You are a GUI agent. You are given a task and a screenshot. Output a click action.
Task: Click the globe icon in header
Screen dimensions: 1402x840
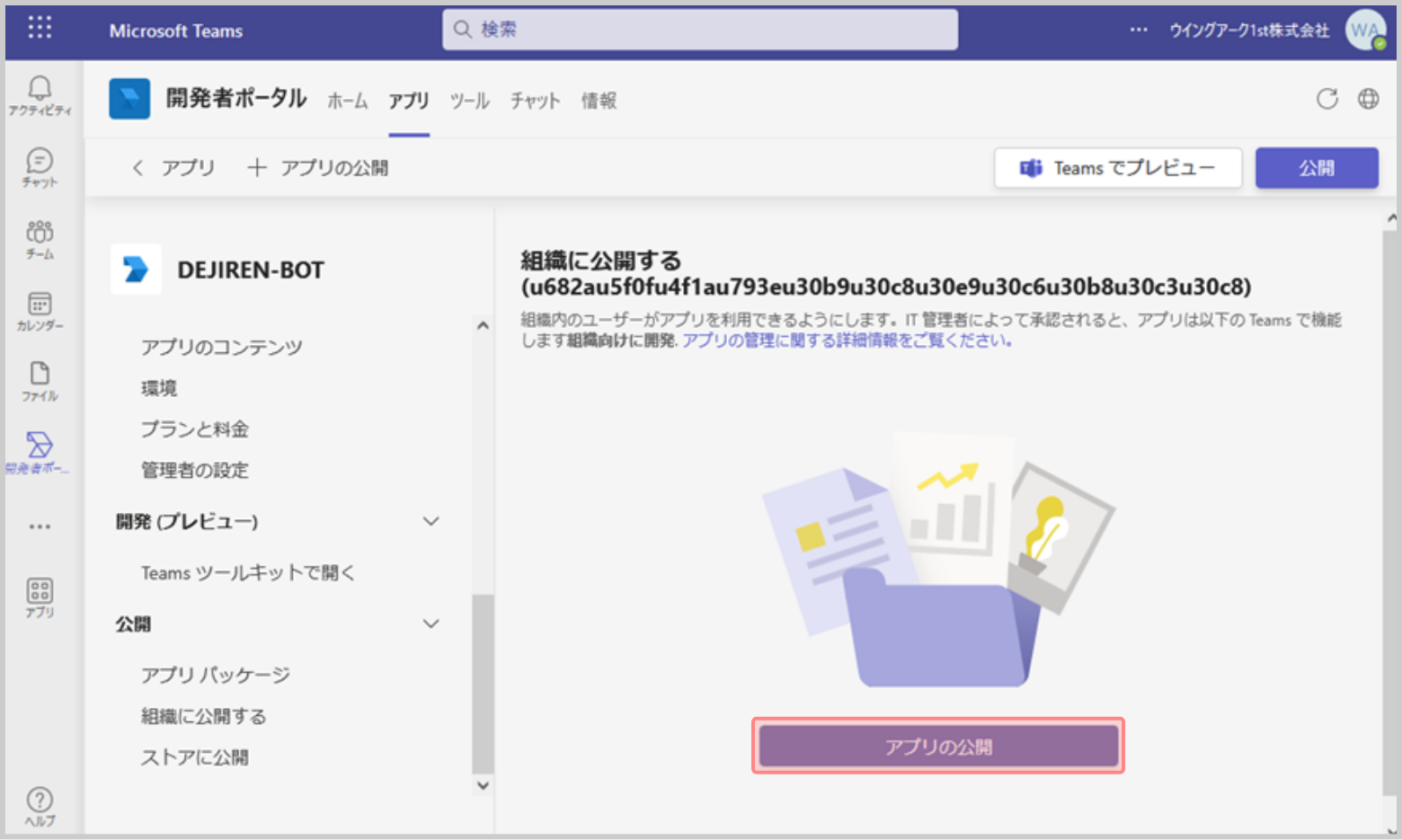click(1368, 99)
